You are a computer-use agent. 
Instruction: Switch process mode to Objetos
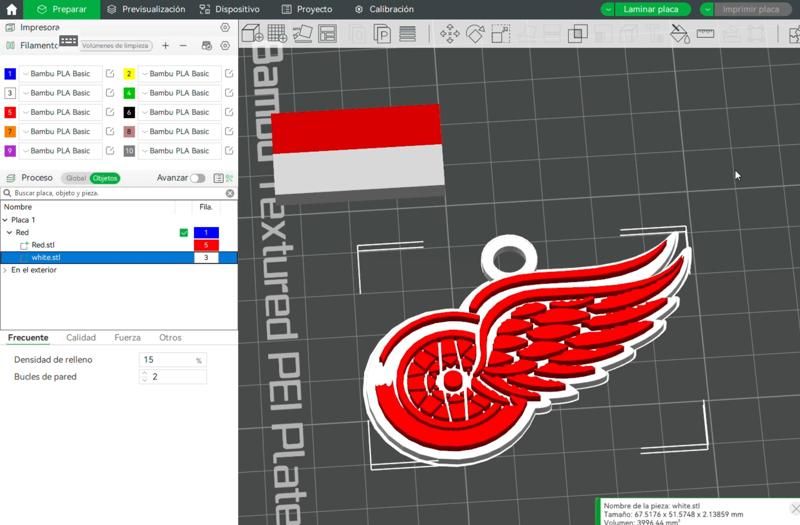coord(105,178)
